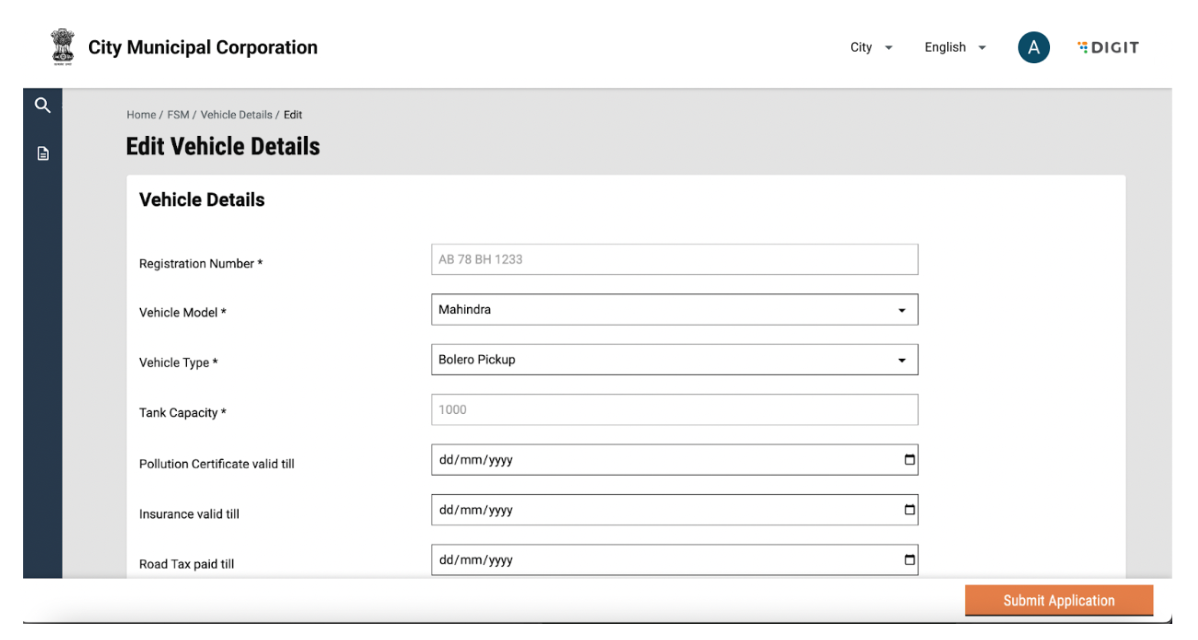Click the Registration Number input field
This screenshot has height=640, width=1198.
[x=673, y=260]
